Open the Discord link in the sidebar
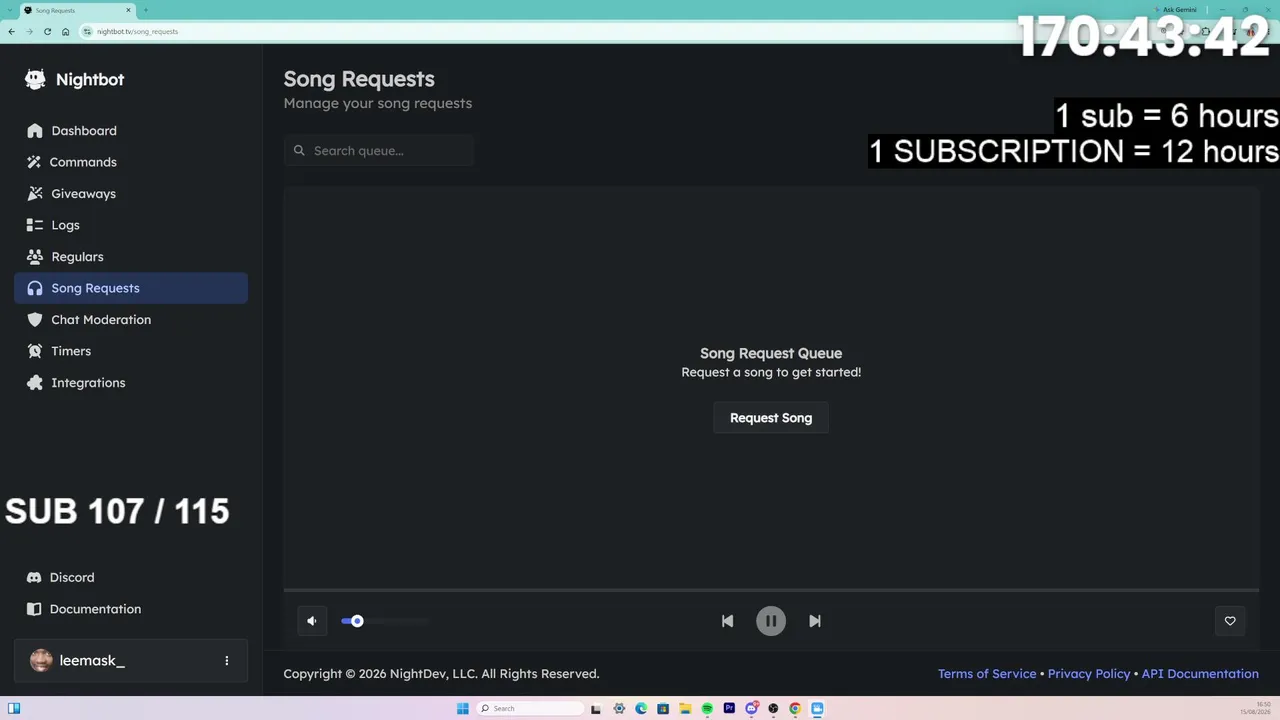Screen dimensions: 1280x720 [131, 577]
